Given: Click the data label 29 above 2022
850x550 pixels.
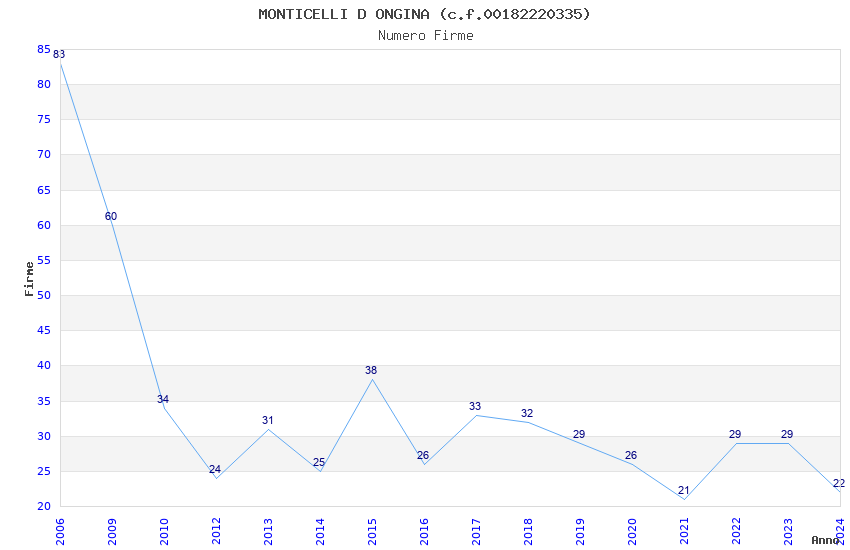Looking at the screenshot, I should (x=735, y=434).
